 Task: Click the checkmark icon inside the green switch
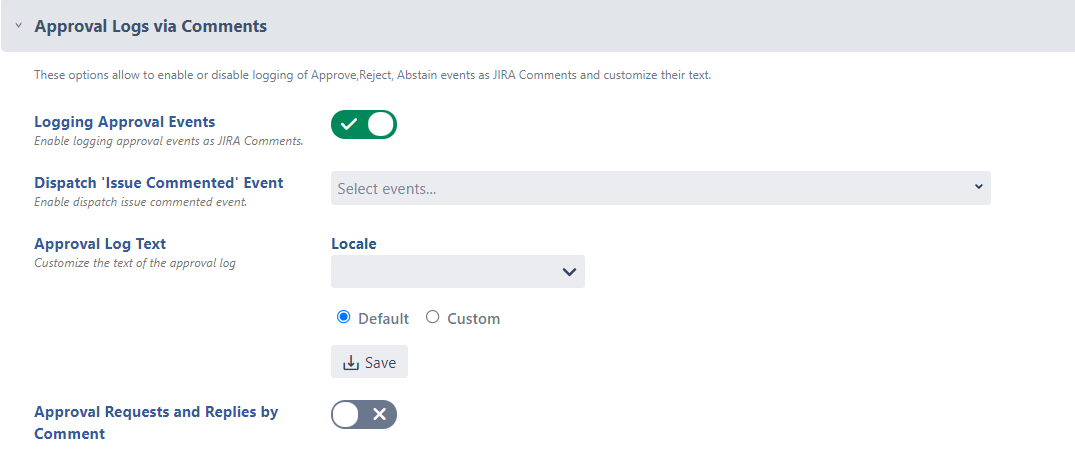pos(349,124)
